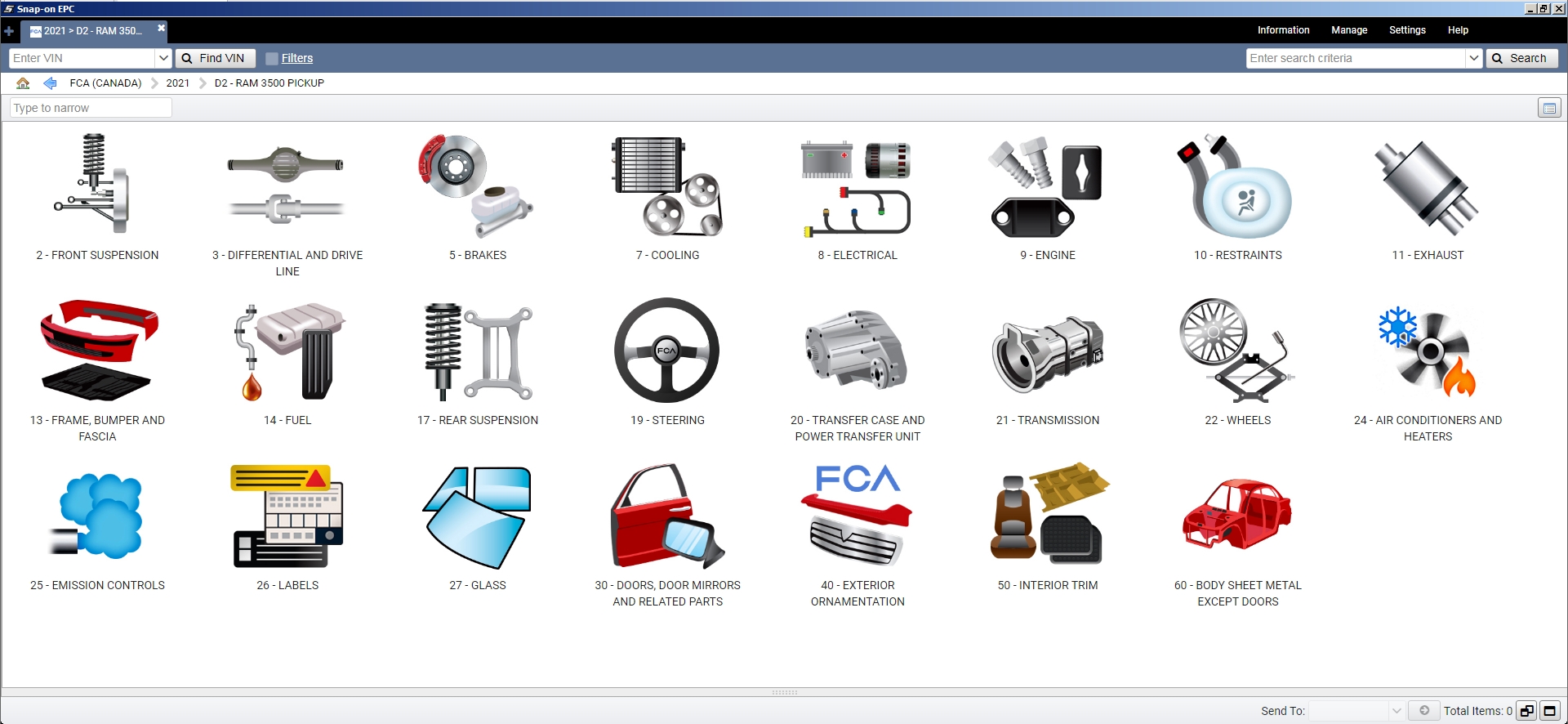The width and height of the screenshot is (1568, 724).
Task: Click the '21 - TRANSMISSION' label
Action: [1048, 420]
